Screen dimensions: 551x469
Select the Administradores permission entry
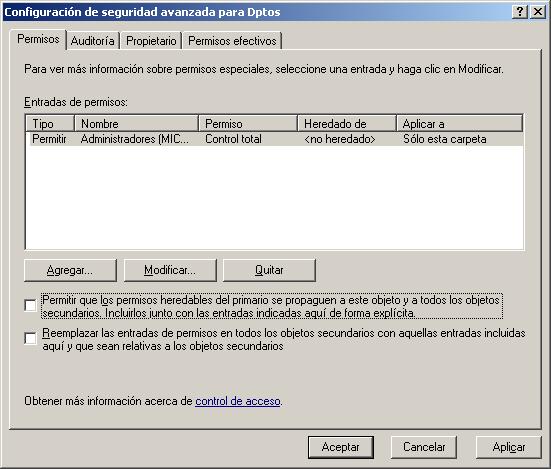coord(274,139)
